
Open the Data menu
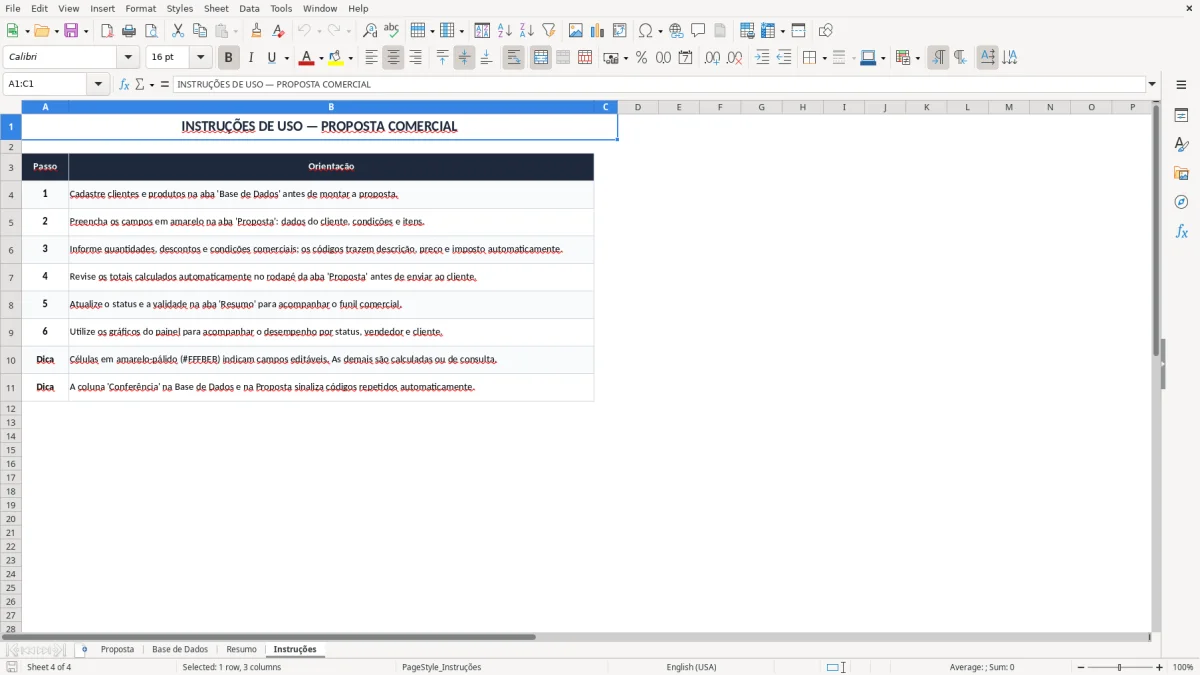[249, 8]
